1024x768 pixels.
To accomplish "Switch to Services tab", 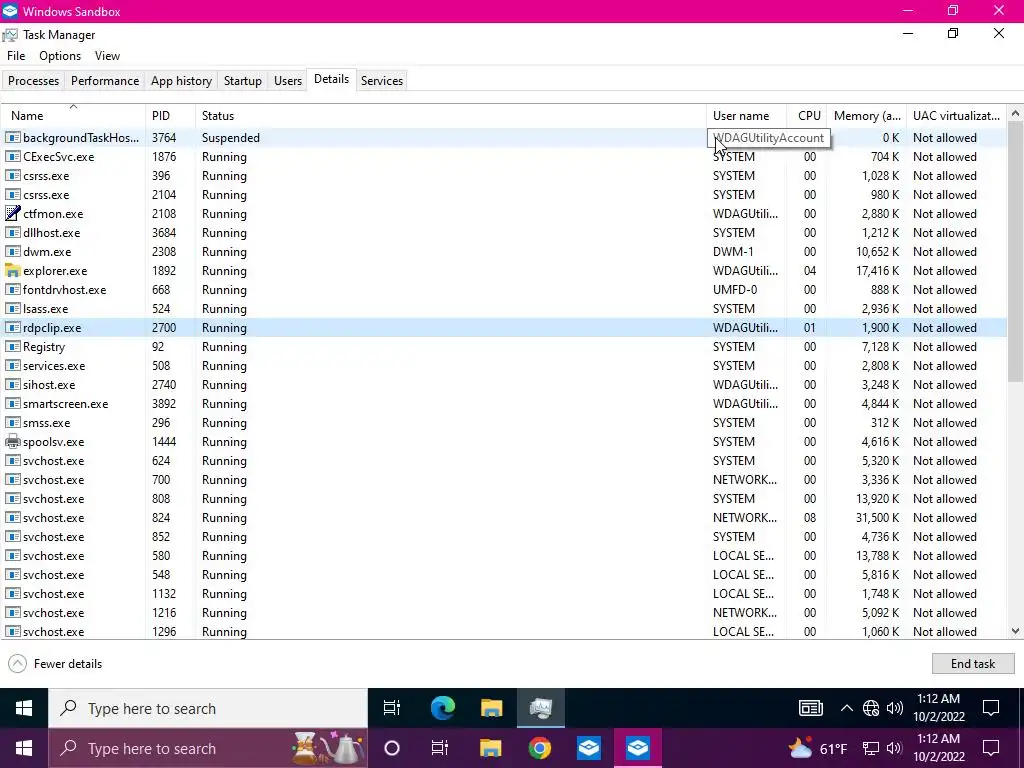I will [x=382, y=81].
